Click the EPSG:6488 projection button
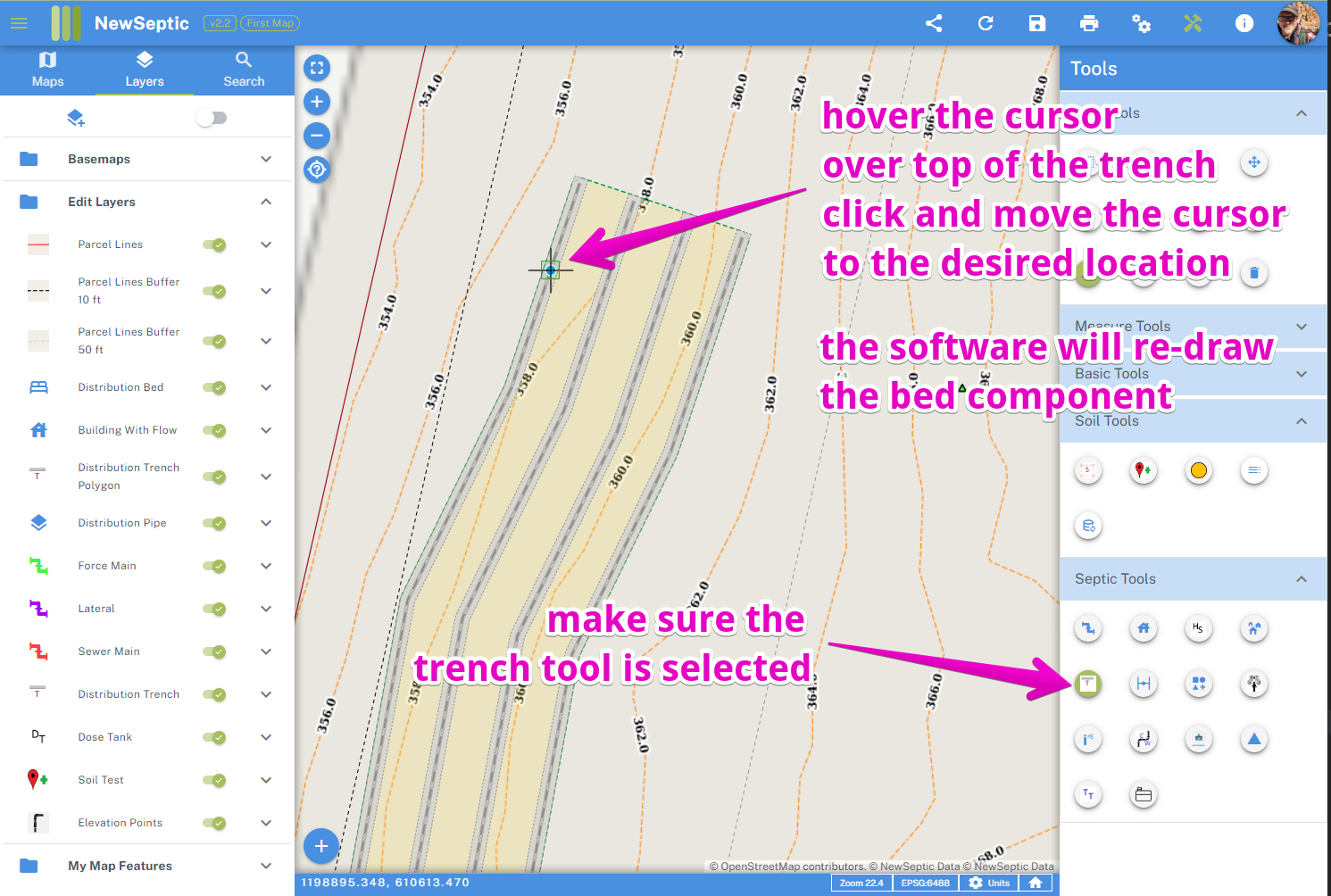This screenshot has width=1331, height=896. click(926, 883)
